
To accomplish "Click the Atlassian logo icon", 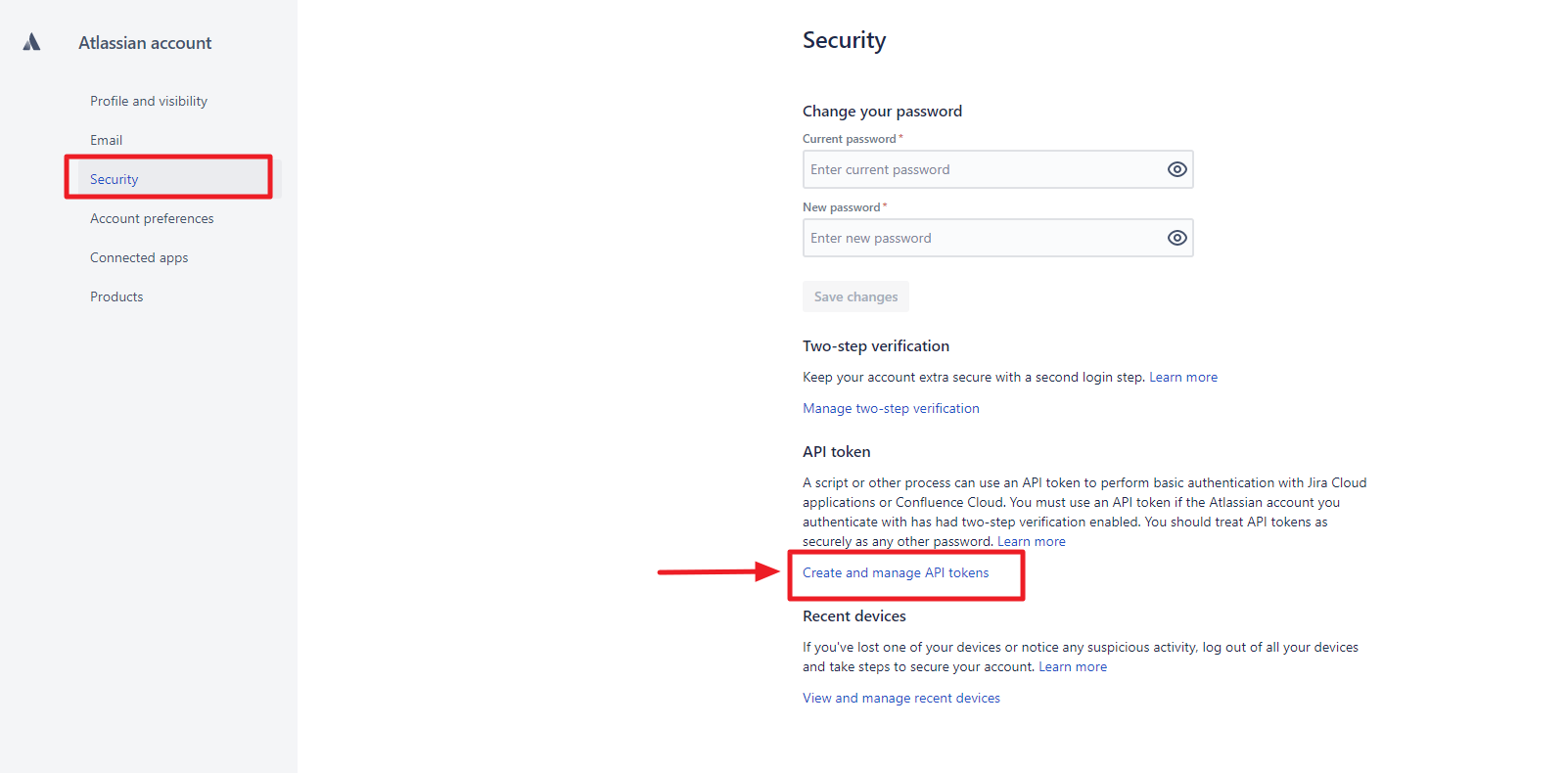I will tap(31, 42).
